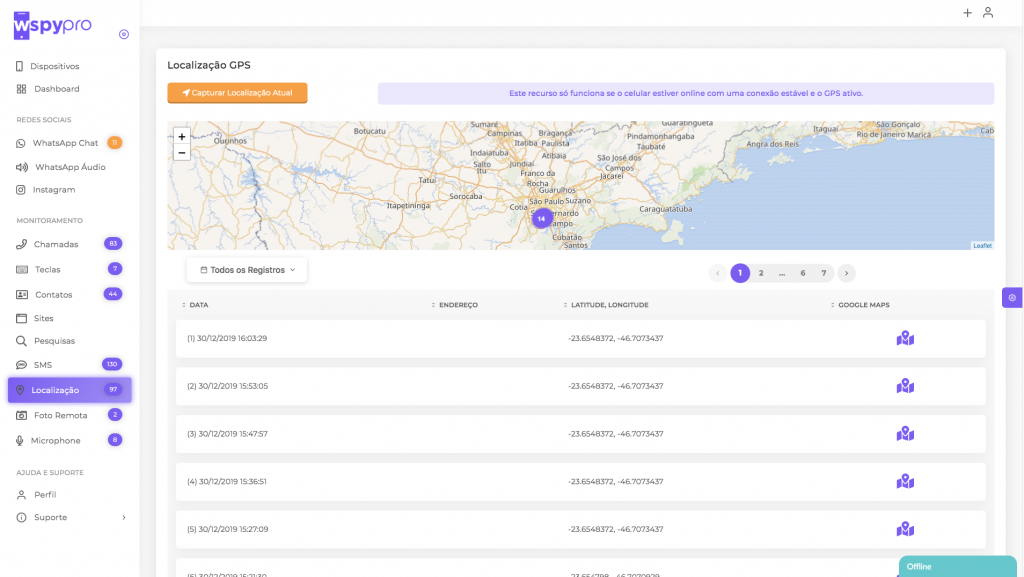Image resolution: width=1024 pixels, height=577 pixels.
Task: Click date text (1) 30/12/2019 16:03:29
Action: [x=227, y=338]
